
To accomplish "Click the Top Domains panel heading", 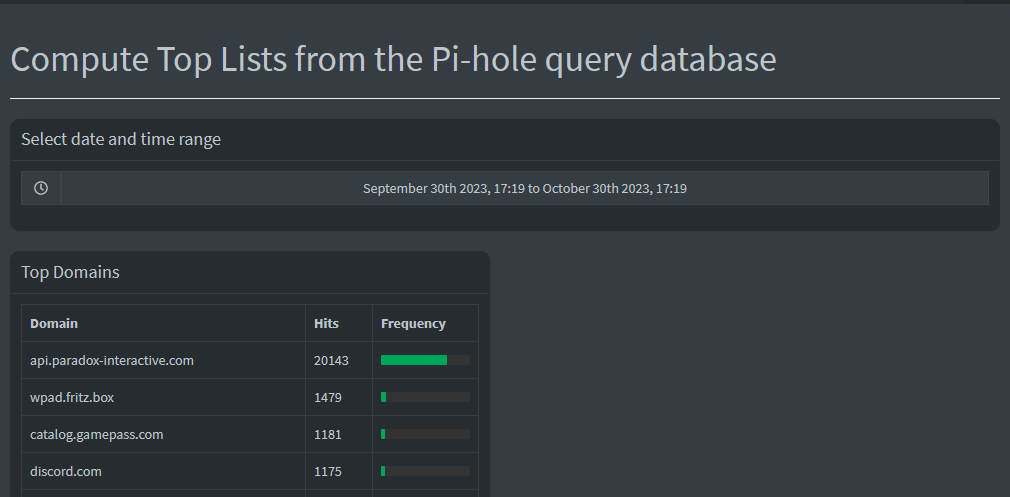I will pos(70,272).
